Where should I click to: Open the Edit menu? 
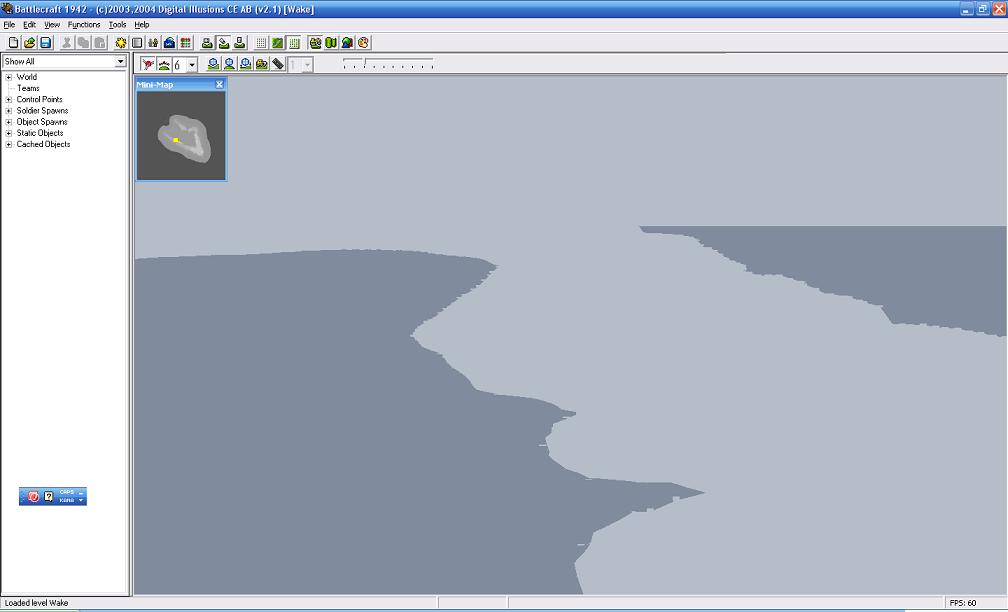tap(30, 24)
